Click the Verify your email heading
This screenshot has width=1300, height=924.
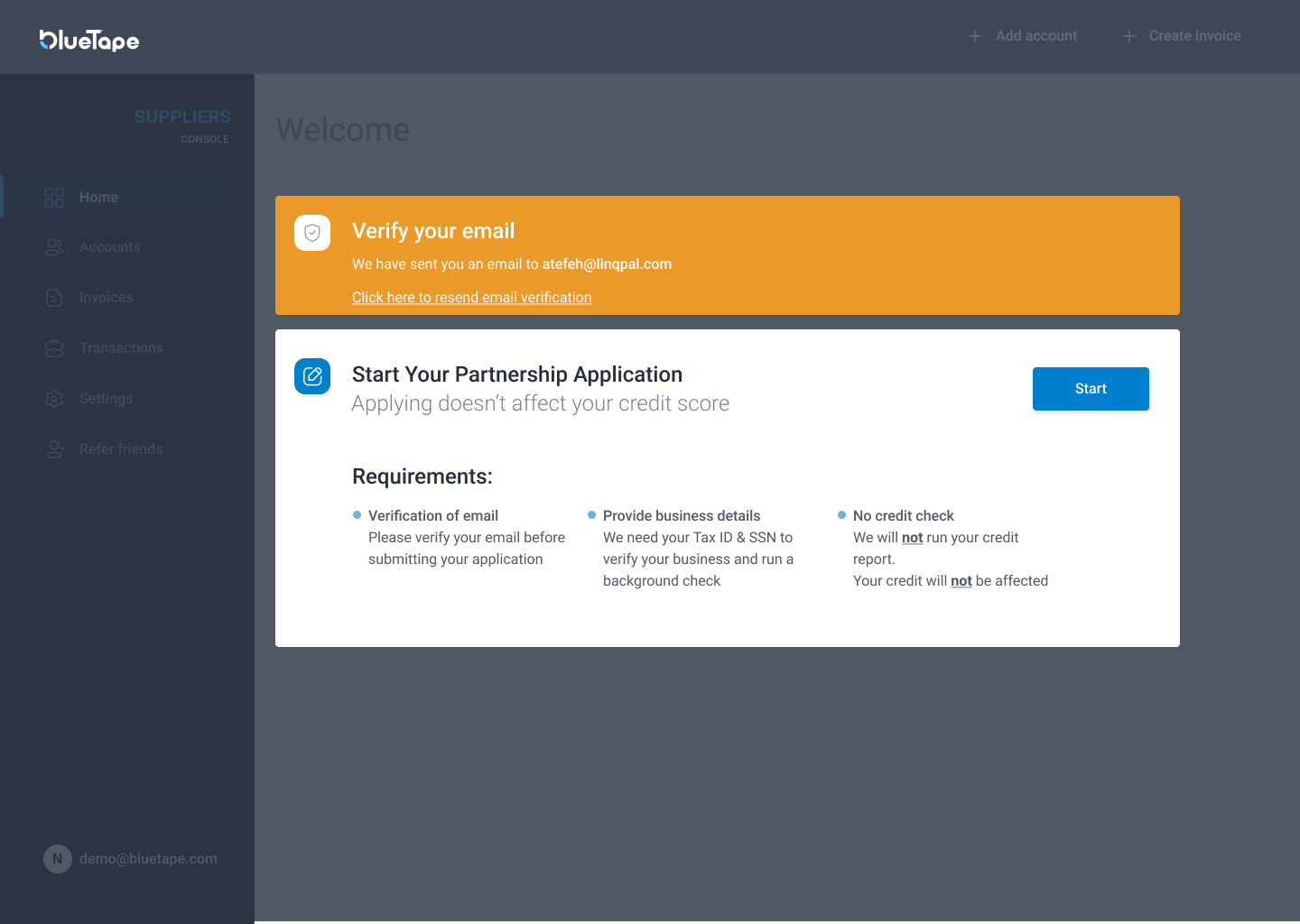(433, 231)
